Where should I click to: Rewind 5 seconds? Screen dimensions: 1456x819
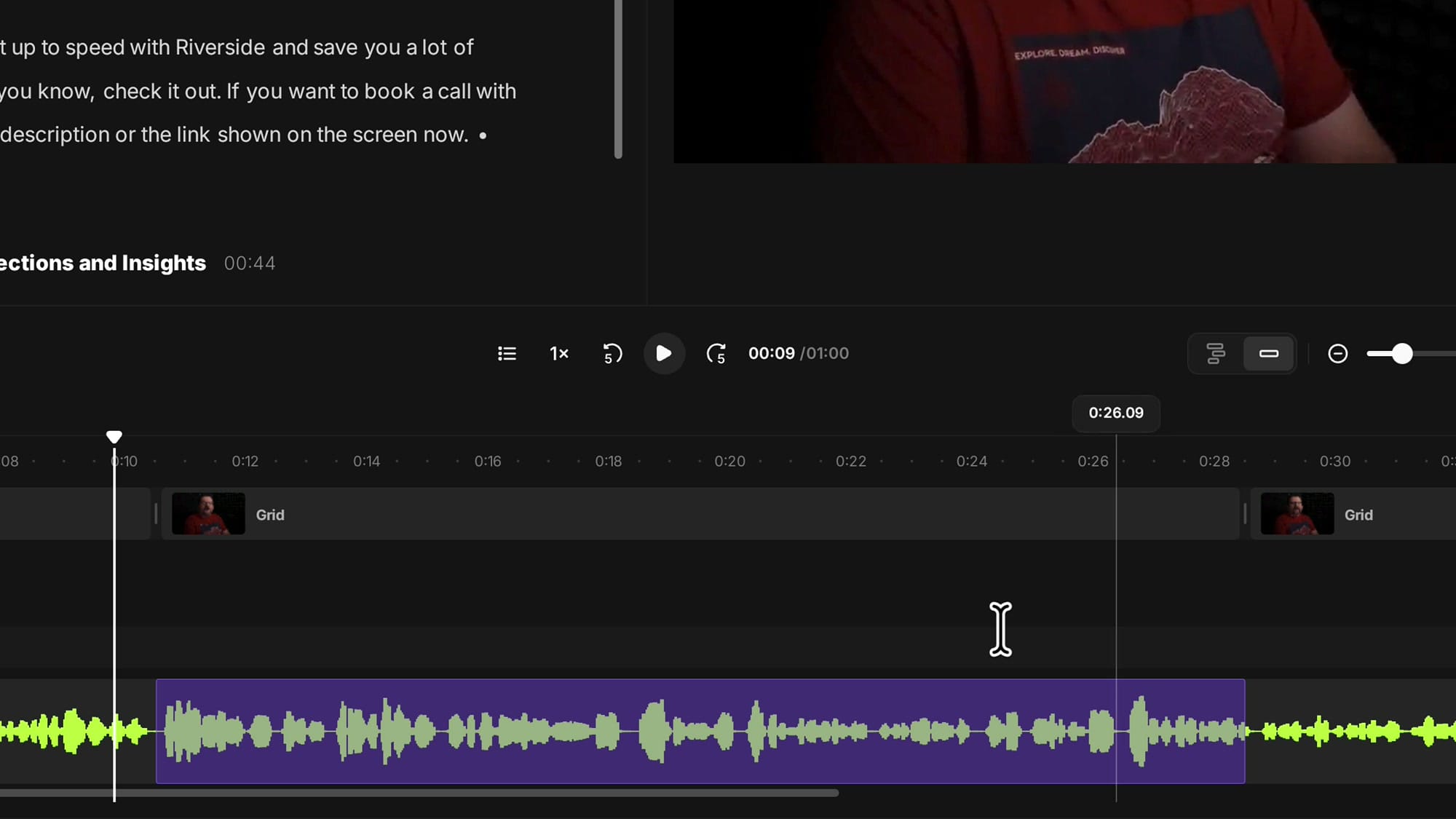point(612,354)
